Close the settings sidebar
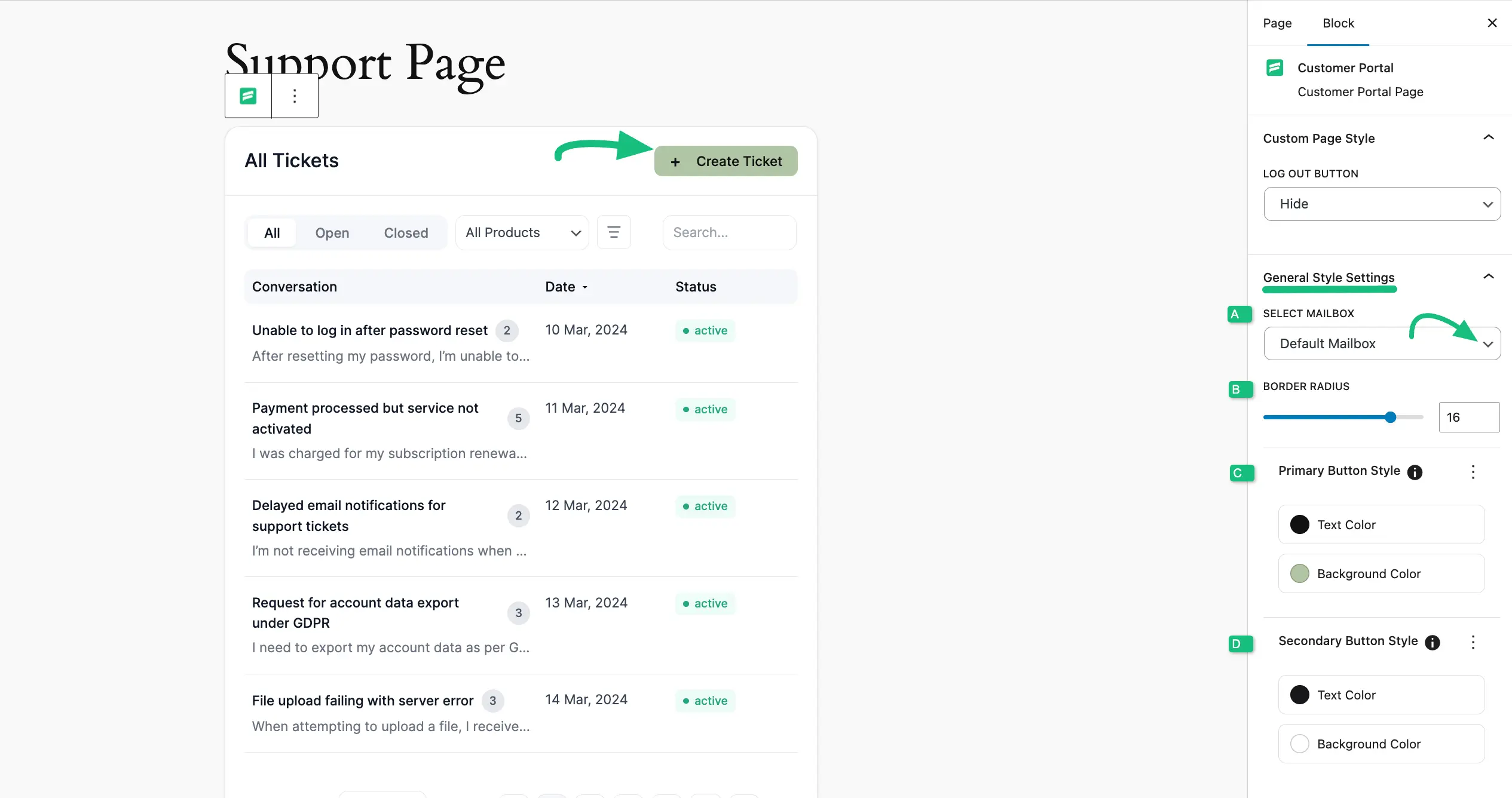 1492,23
